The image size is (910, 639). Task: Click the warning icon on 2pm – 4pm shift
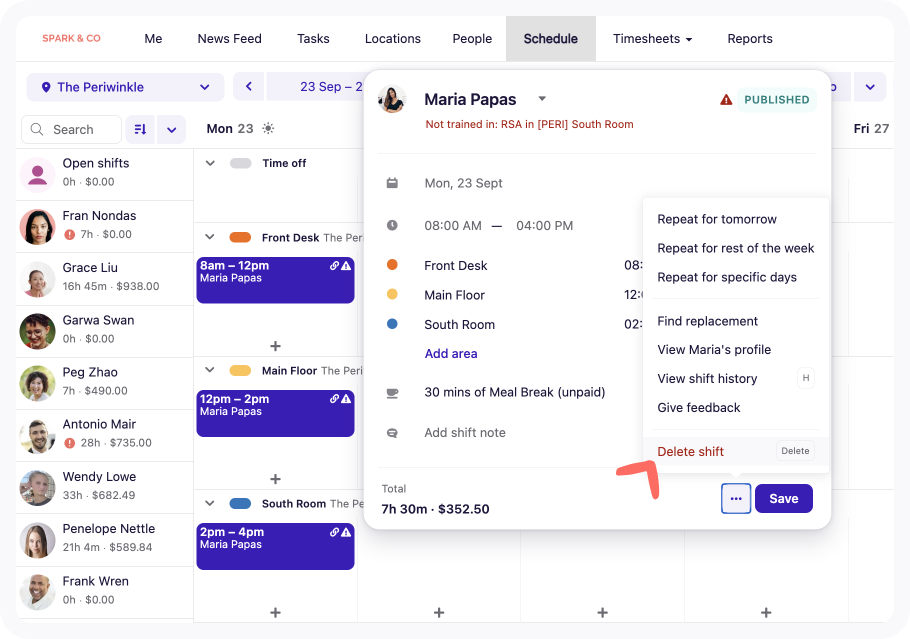tap(346, 532)
